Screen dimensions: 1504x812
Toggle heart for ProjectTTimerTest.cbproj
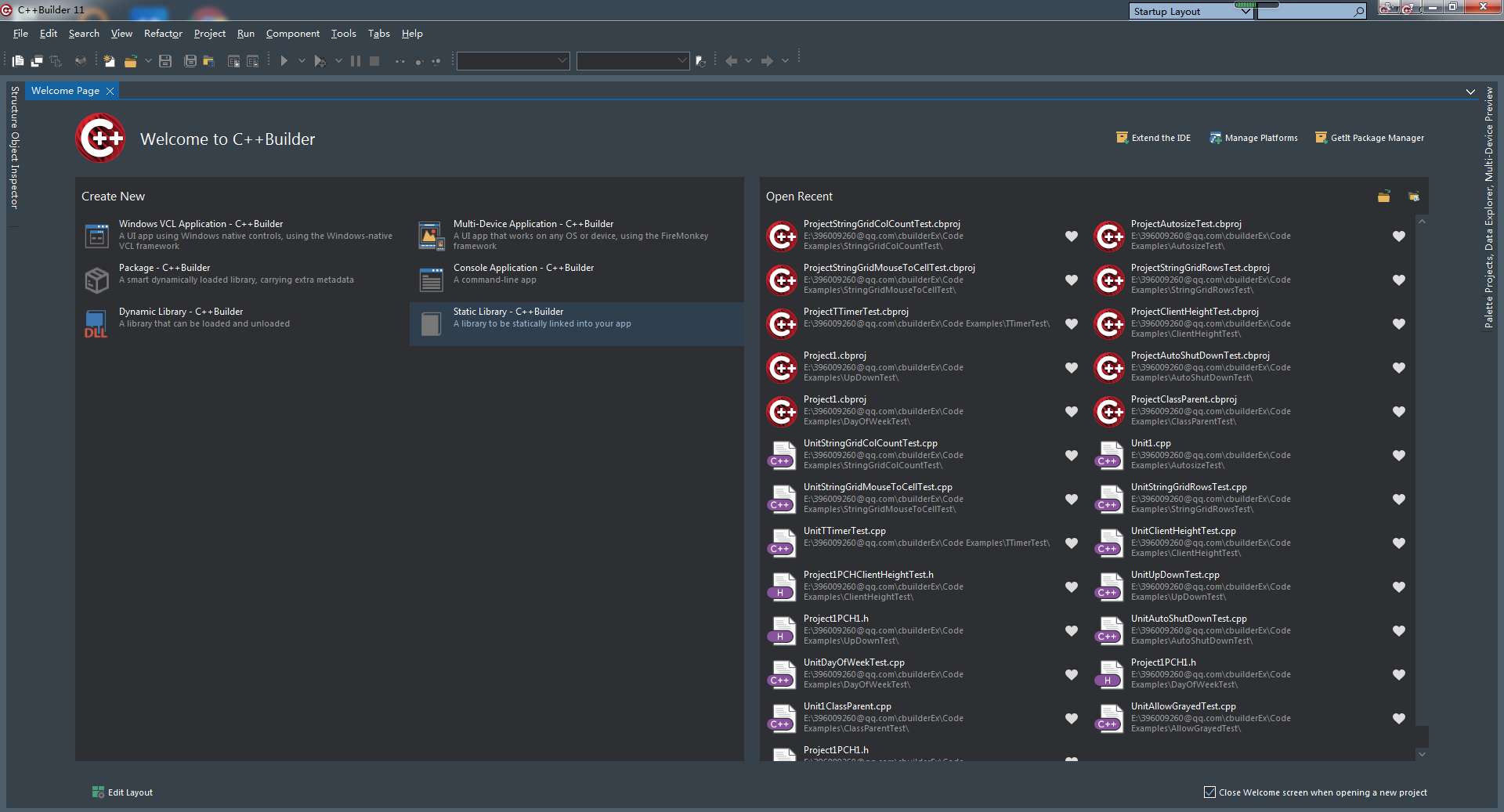[x=1072, y=323]
